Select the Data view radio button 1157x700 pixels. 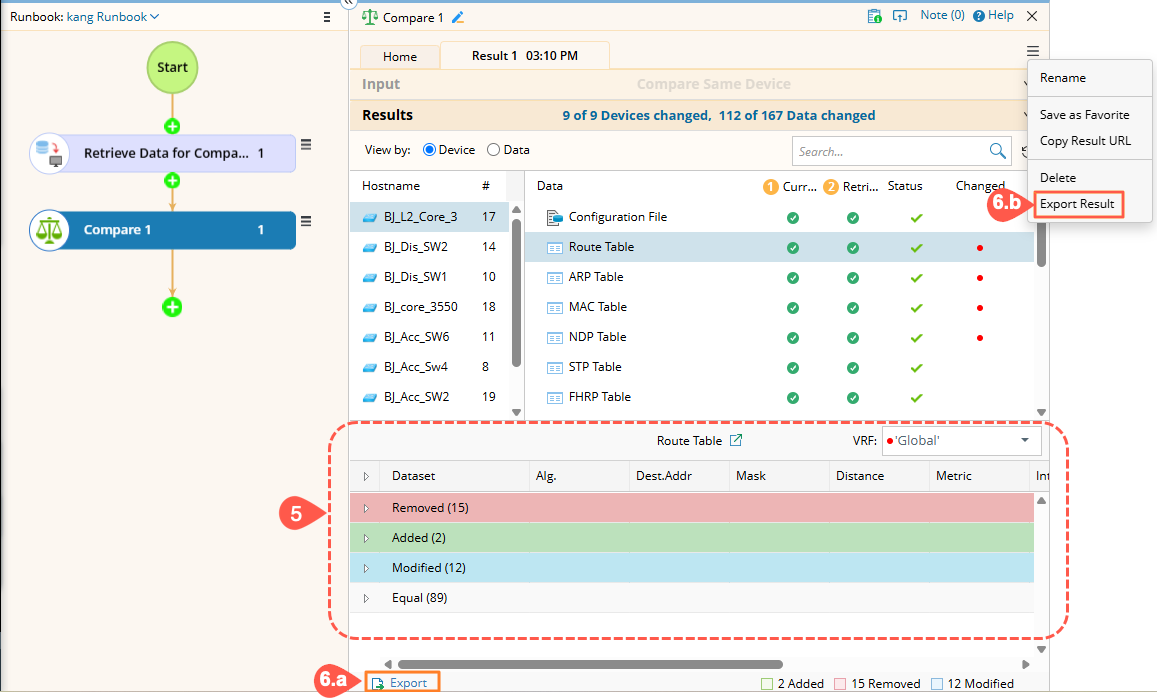point(493,150)
